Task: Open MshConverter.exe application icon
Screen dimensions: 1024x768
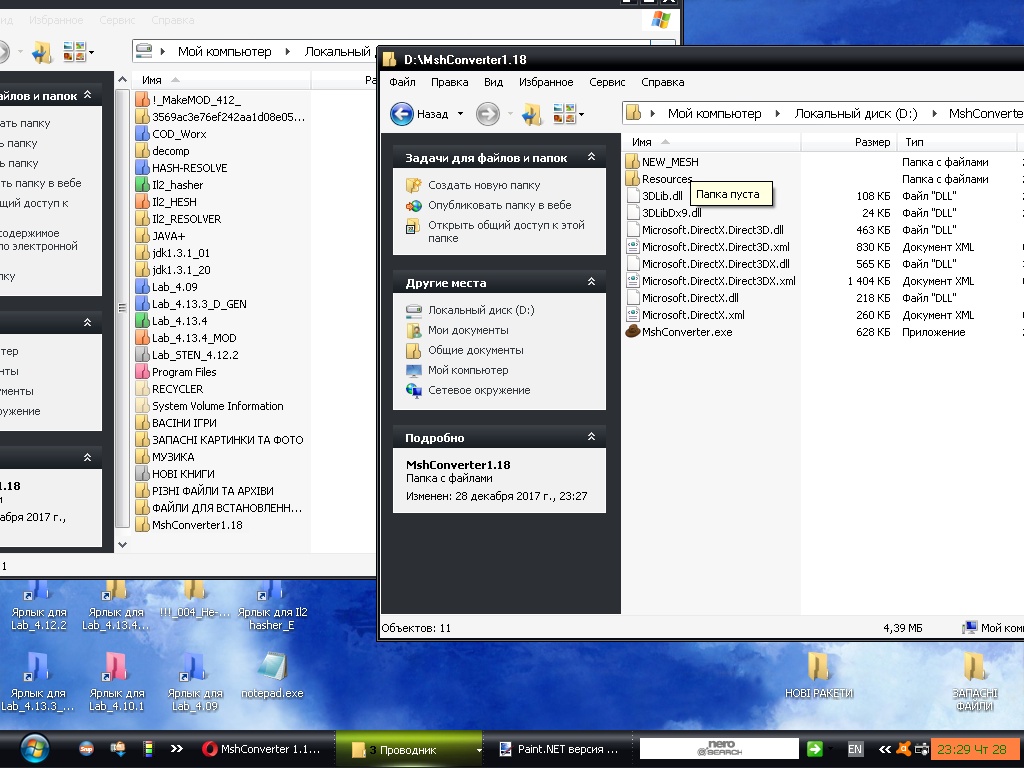Action: 632,332
